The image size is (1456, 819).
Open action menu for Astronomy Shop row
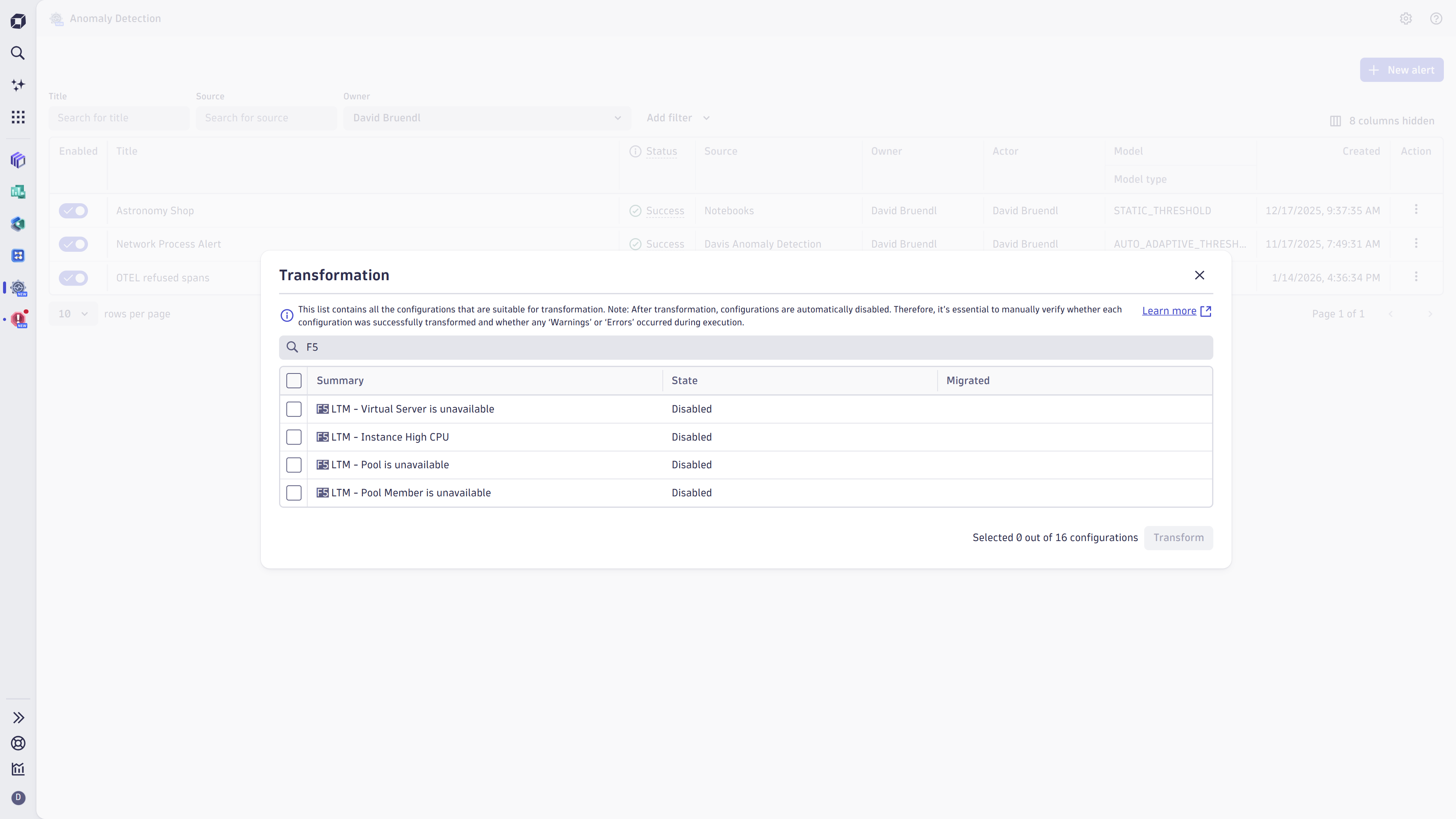[1416, 210]
